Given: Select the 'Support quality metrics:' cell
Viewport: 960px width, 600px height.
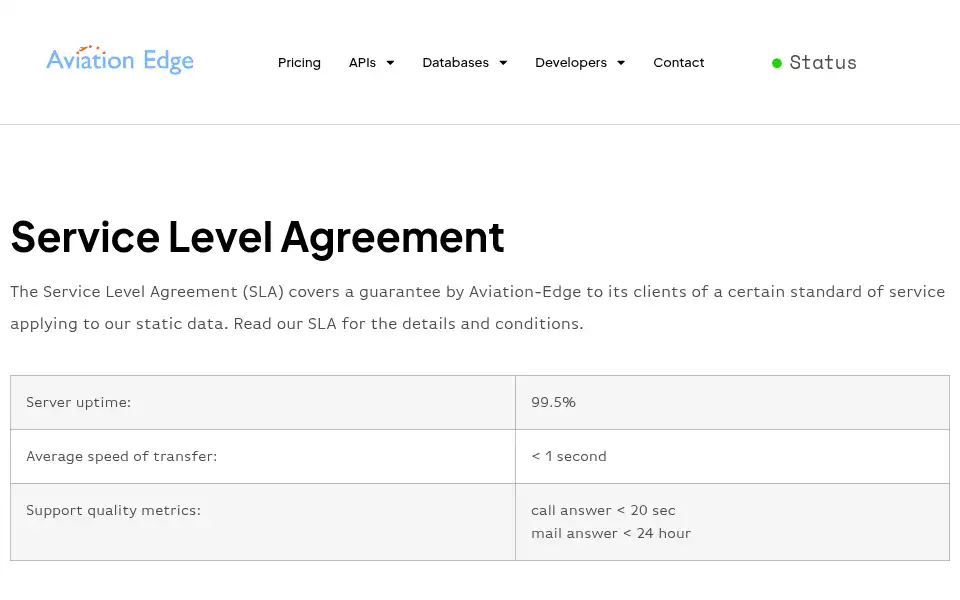Looking at the screenshot, I should [263, 522].
